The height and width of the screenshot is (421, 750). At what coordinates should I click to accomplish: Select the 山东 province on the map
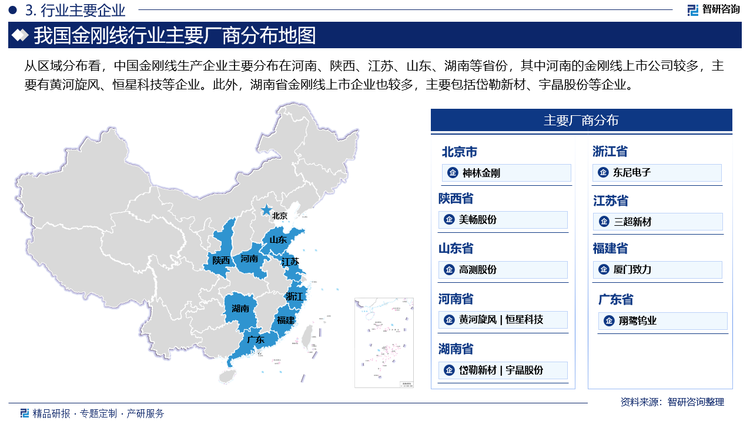280,239
